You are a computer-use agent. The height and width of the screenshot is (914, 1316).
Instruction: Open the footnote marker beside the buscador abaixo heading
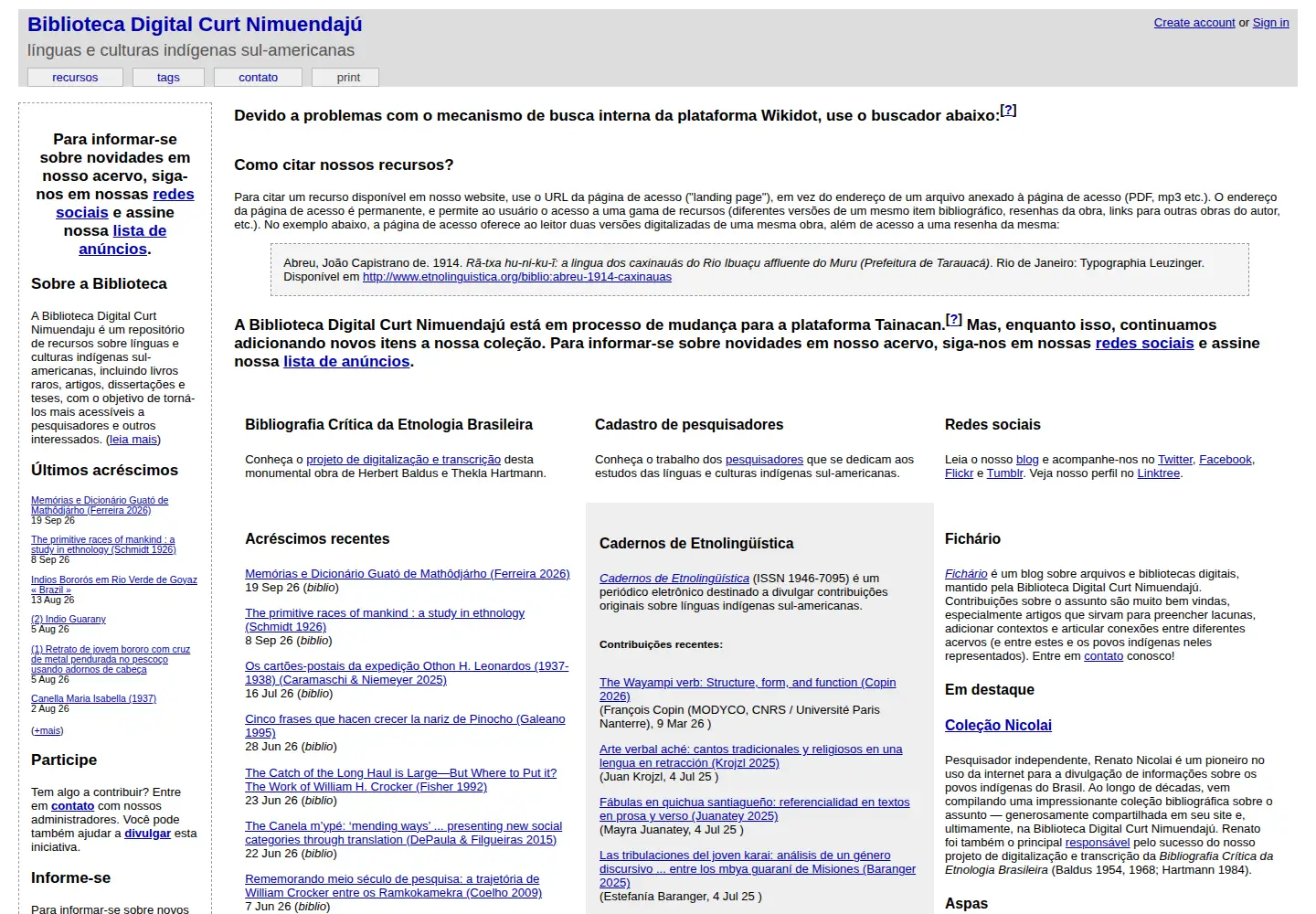[1008, 111]
